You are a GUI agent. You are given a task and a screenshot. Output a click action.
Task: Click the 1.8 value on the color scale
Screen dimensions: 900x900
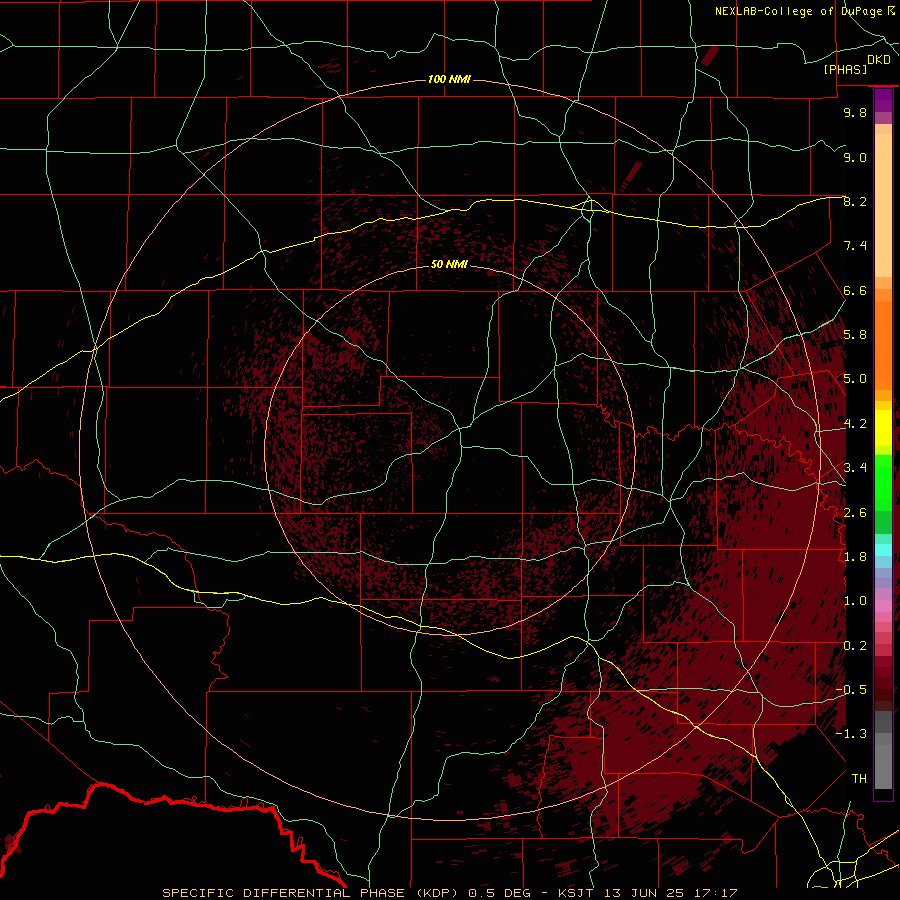(x=855, y=557)
